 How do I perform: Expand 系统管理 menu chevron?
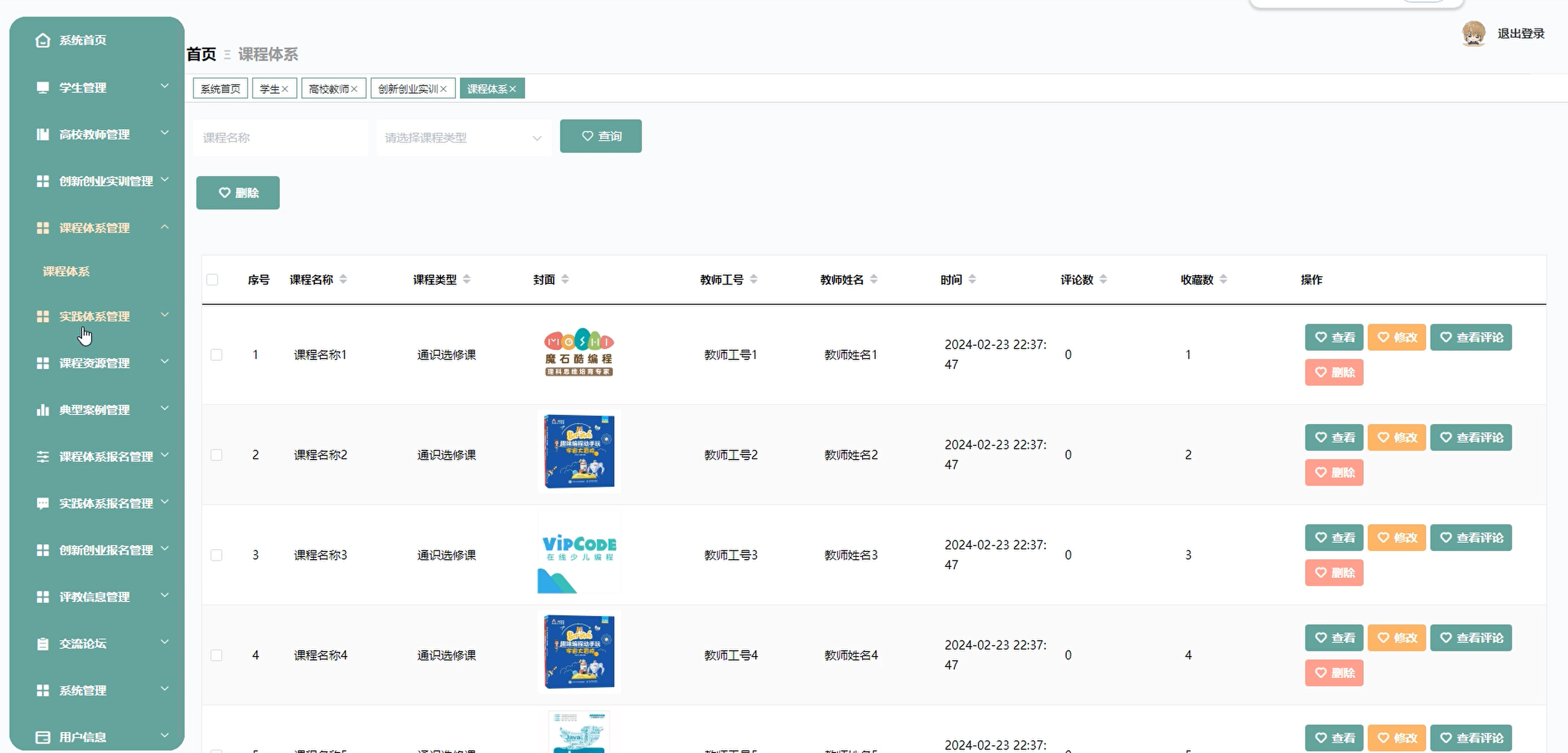pyautogui.click(x=165, y=689)
